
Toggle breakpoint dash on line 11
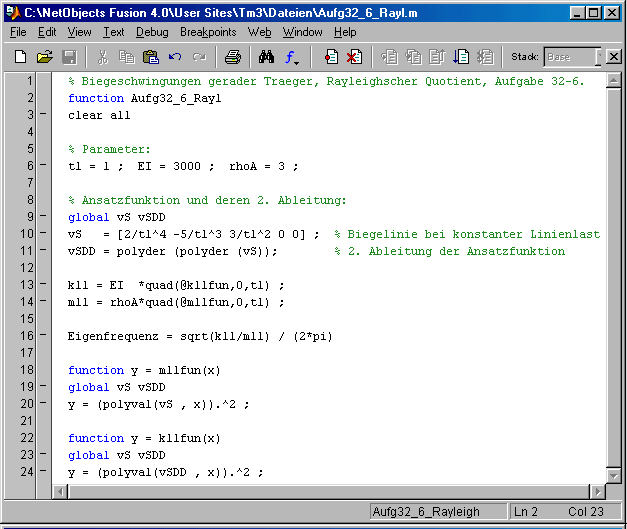43,250
